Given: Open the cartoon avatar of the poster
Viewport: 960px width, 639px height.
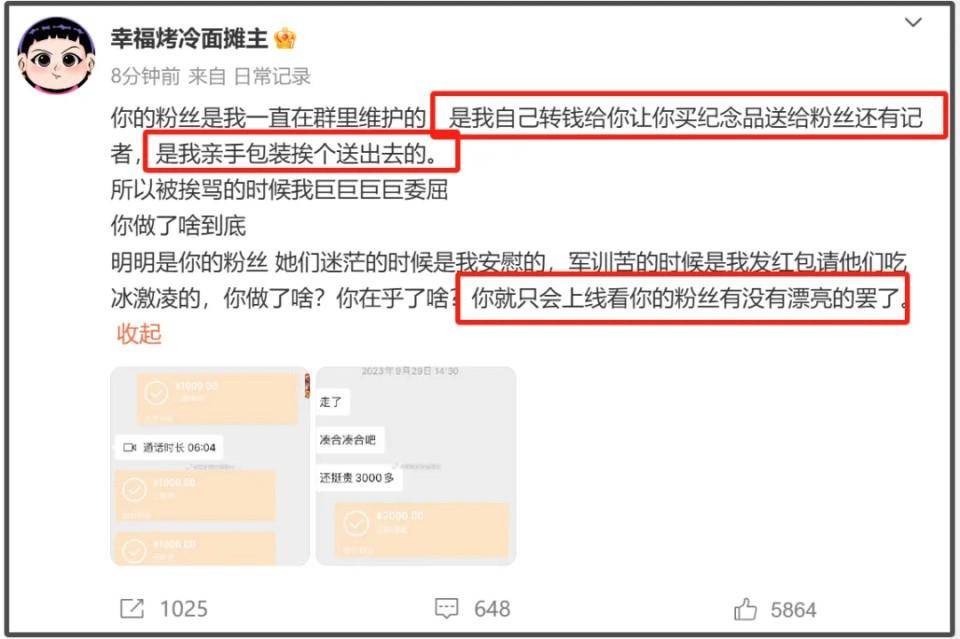Looking at the screenshot, I should point(56,54).
